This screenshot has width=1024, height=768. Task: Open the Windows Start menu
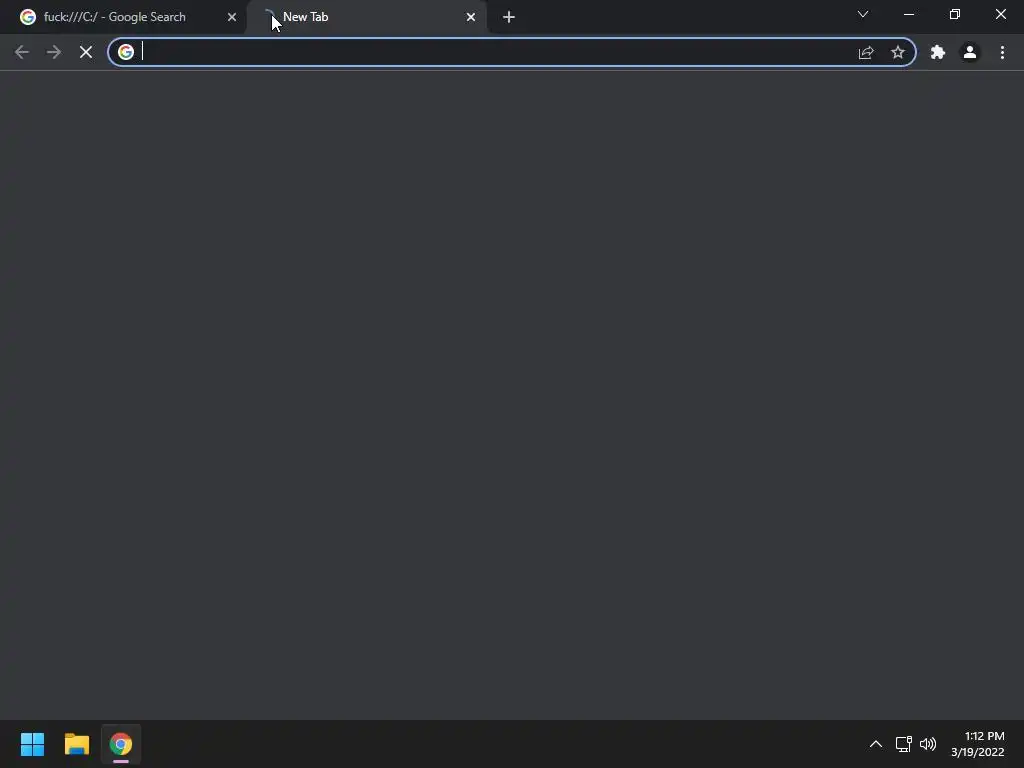32,744
